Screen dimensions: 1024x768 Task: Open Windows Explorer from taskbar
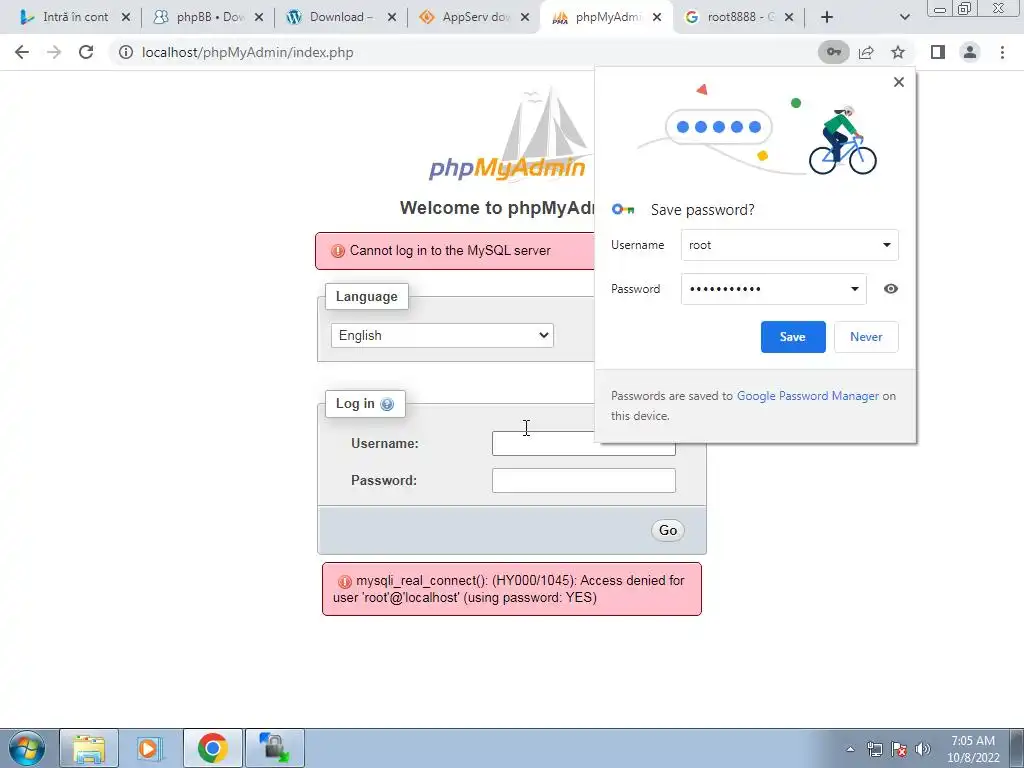[x=89, y=748]
